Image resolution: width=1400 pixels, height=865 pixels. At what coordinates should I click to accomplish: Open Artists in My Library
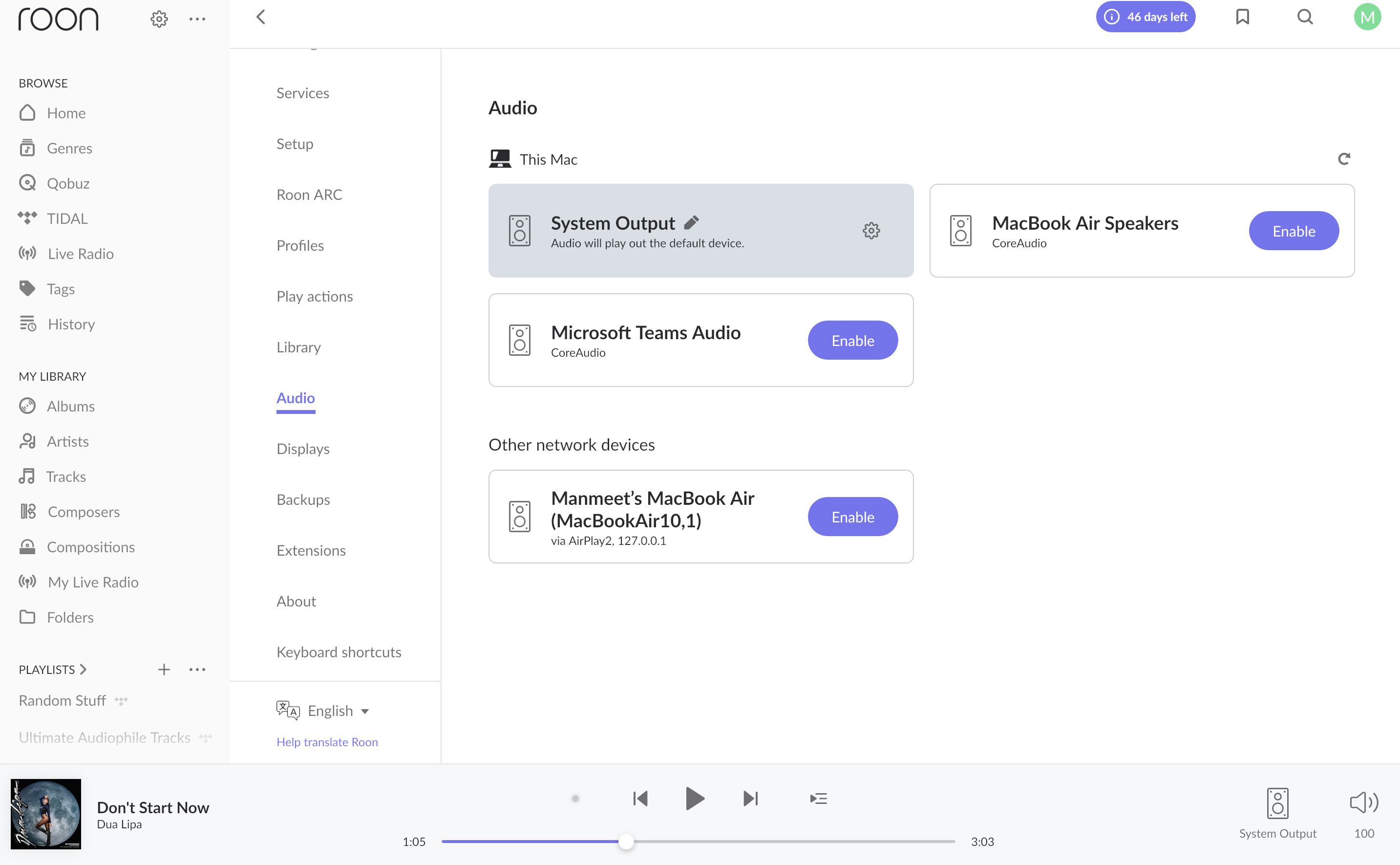point(54,441)
